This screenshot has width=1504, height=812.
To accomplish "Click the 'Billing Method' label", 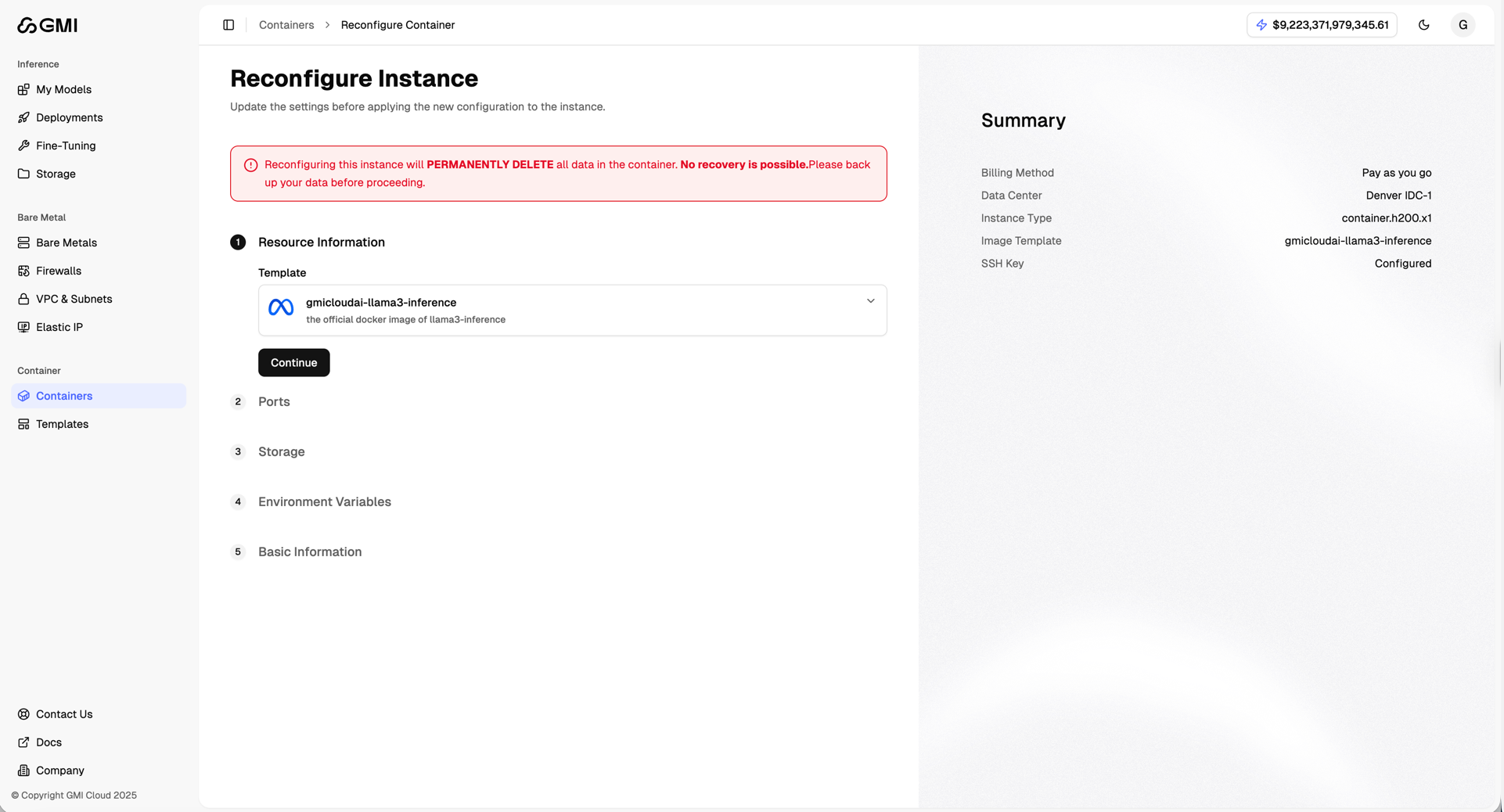I will tap(1017, 173).
